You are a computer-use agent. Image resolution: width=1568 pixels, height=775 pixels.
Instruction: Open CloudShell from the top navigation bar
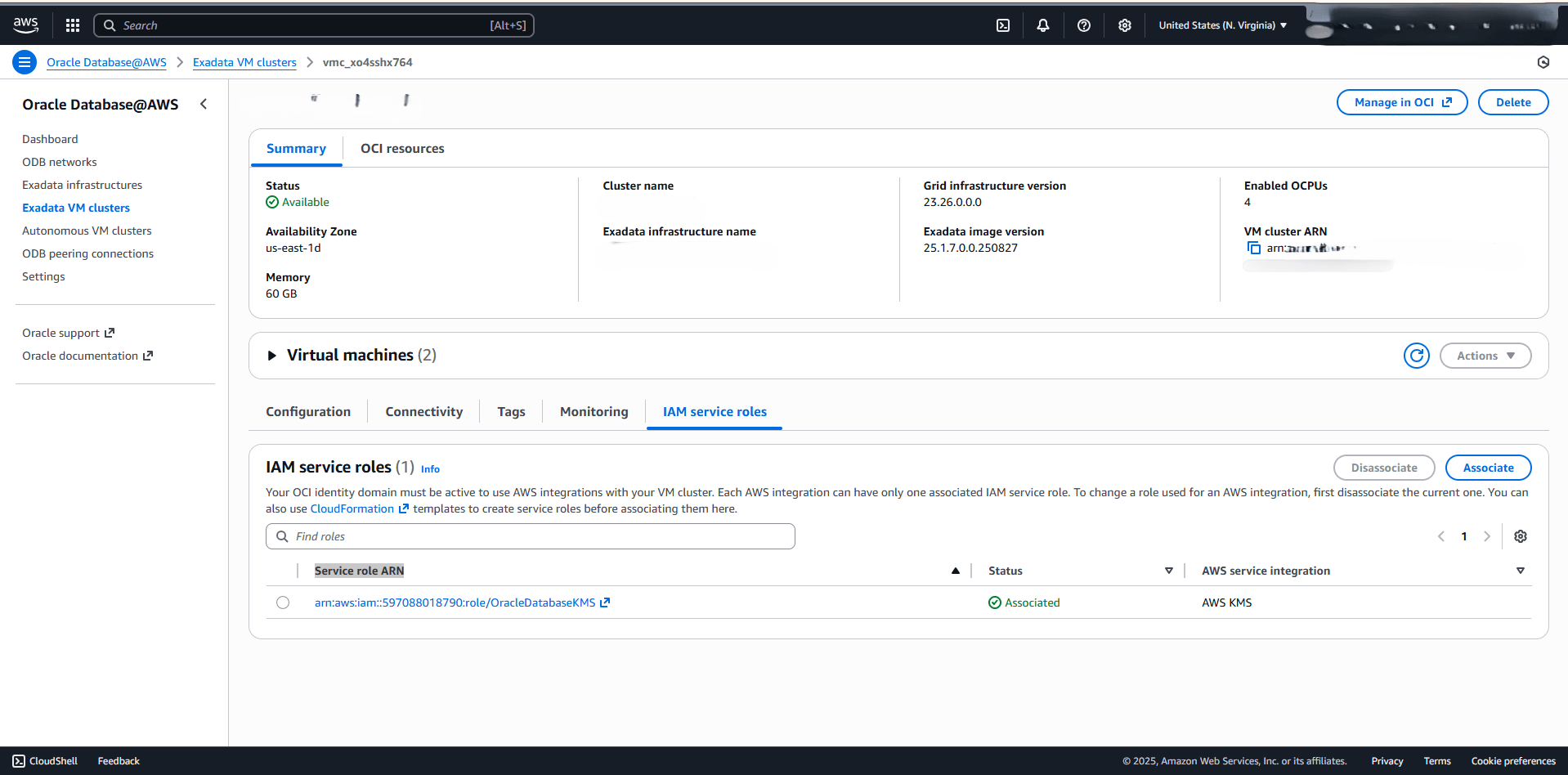pyautogui.click(x=1002, y=25)
